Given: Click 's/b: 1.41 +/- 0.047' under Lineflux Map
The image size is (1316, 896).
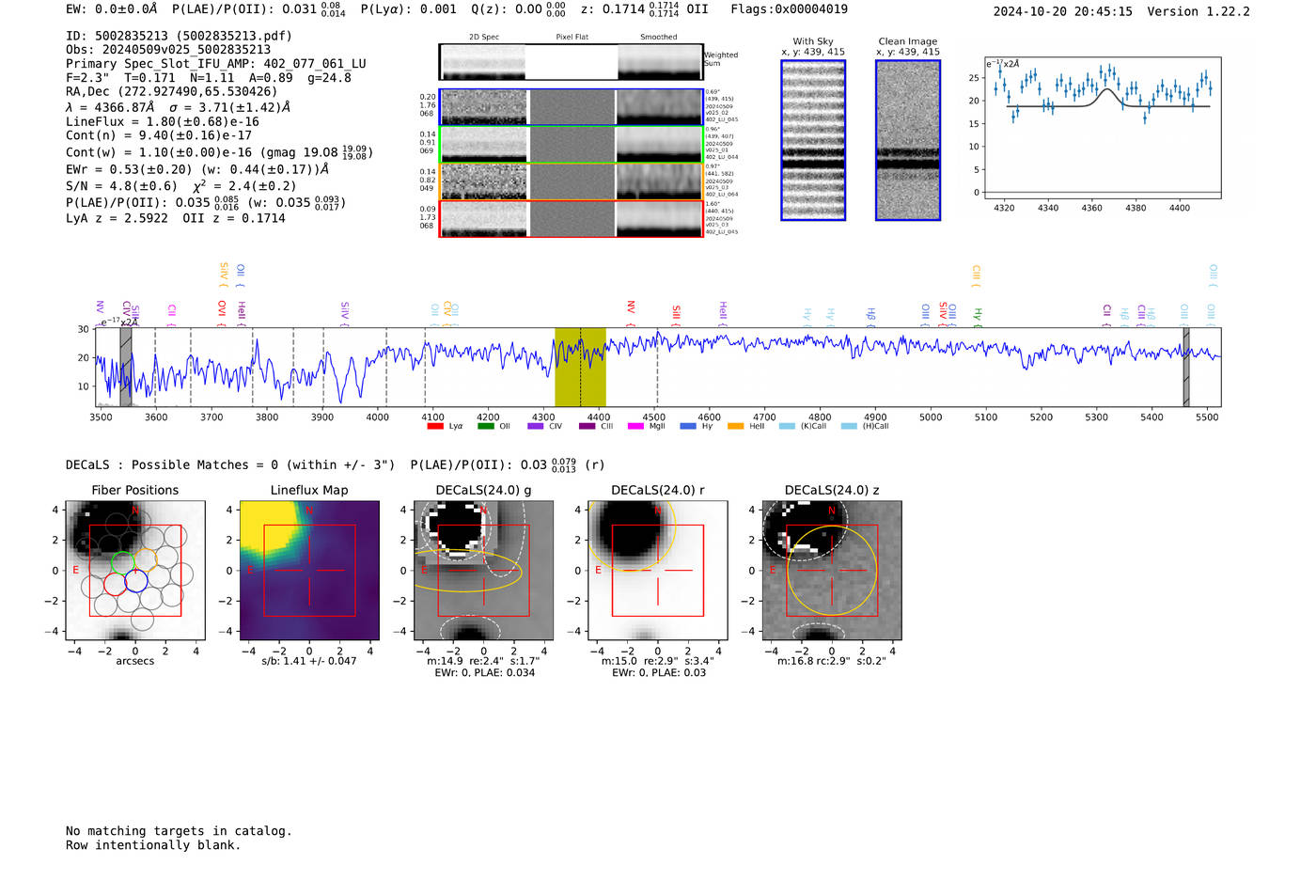Looking at the screenshot, I should (309, 661).
